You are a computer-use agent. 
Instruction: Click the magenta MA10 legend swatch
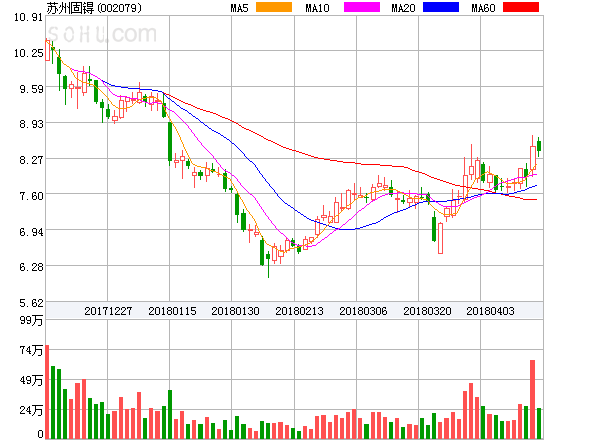[362, 7]
